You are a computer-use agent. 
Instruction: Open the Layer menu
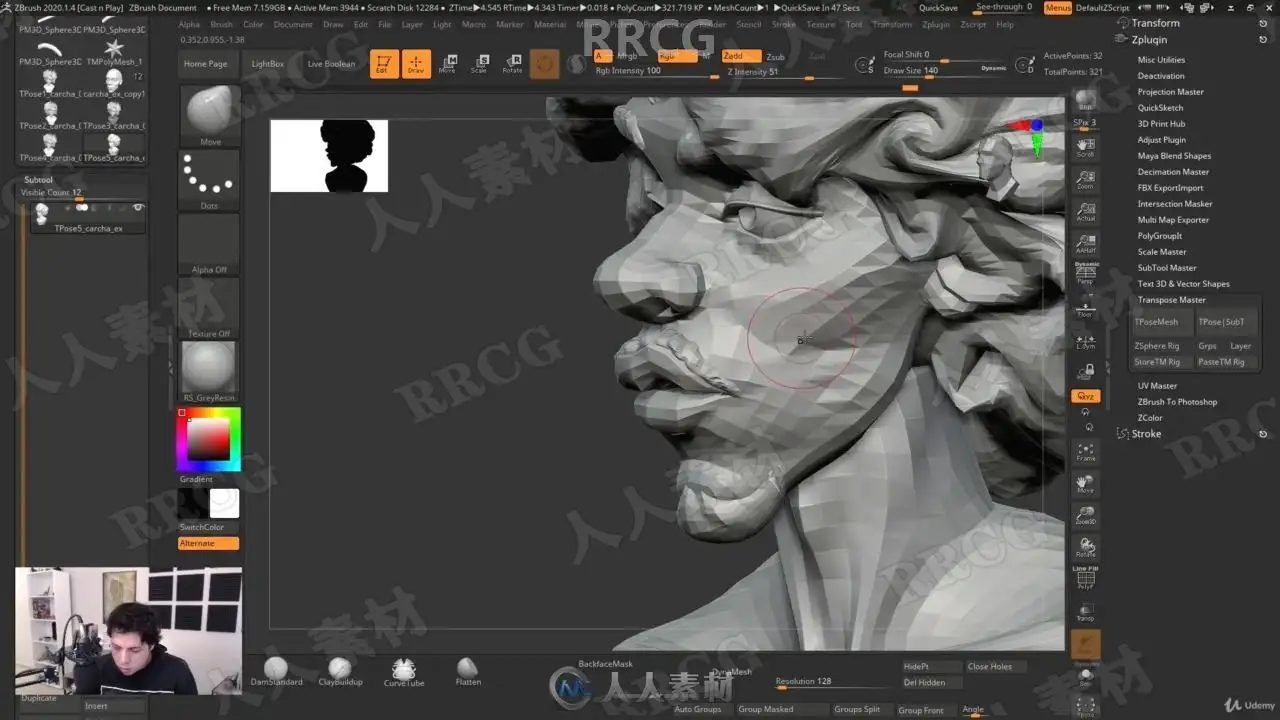pyautogui.click(x=411, y=25)
